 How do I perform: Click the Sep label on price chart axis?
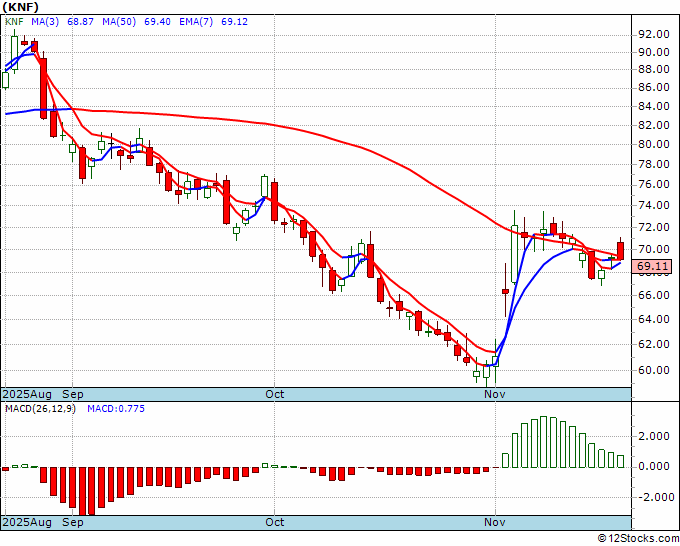point(73,394)
